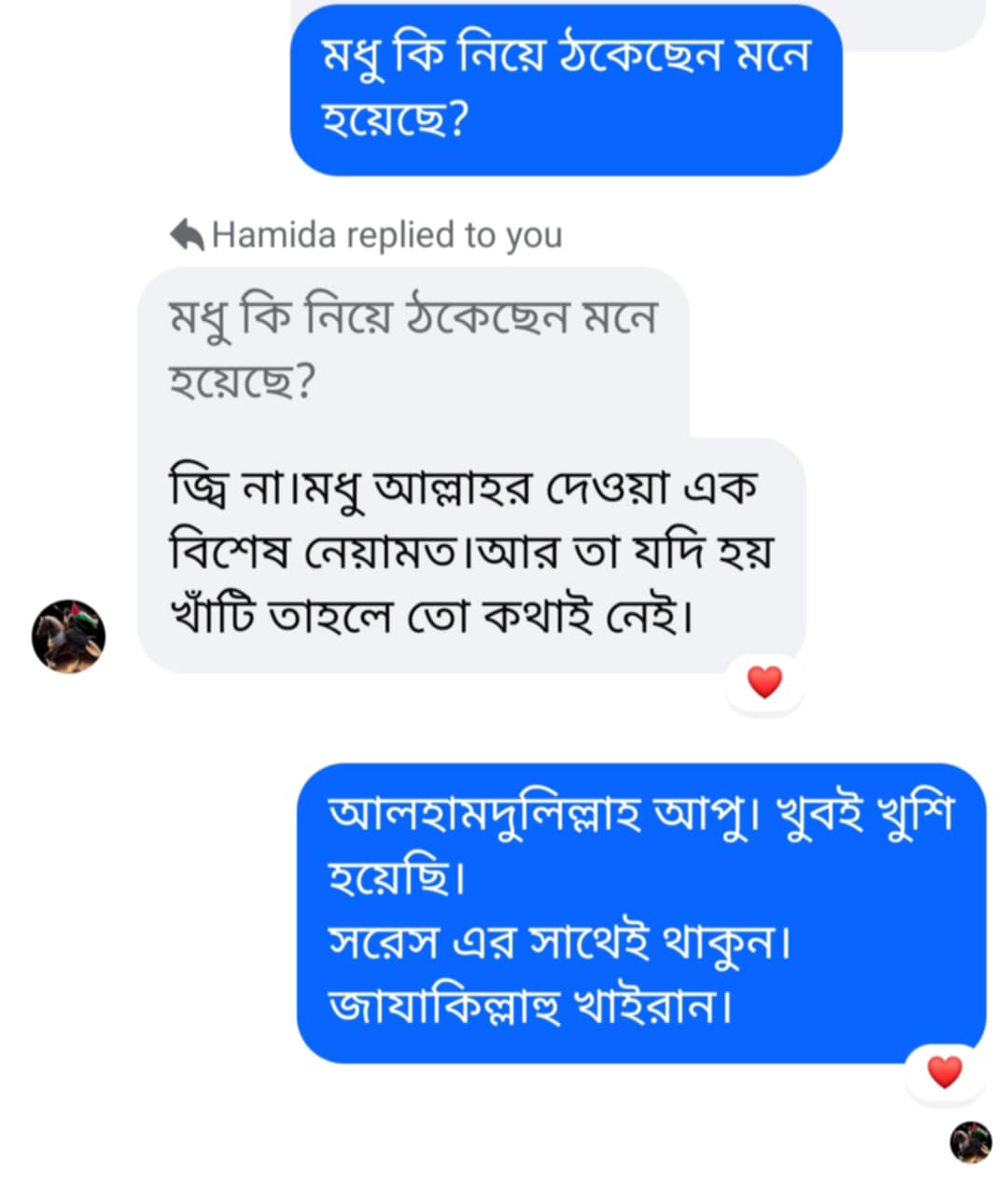This screenshot has width=1008, height=1190.
Task: Select the blue message beginning "আলহামদুলিল্লাহ আপু"
Action: (640, 911)
